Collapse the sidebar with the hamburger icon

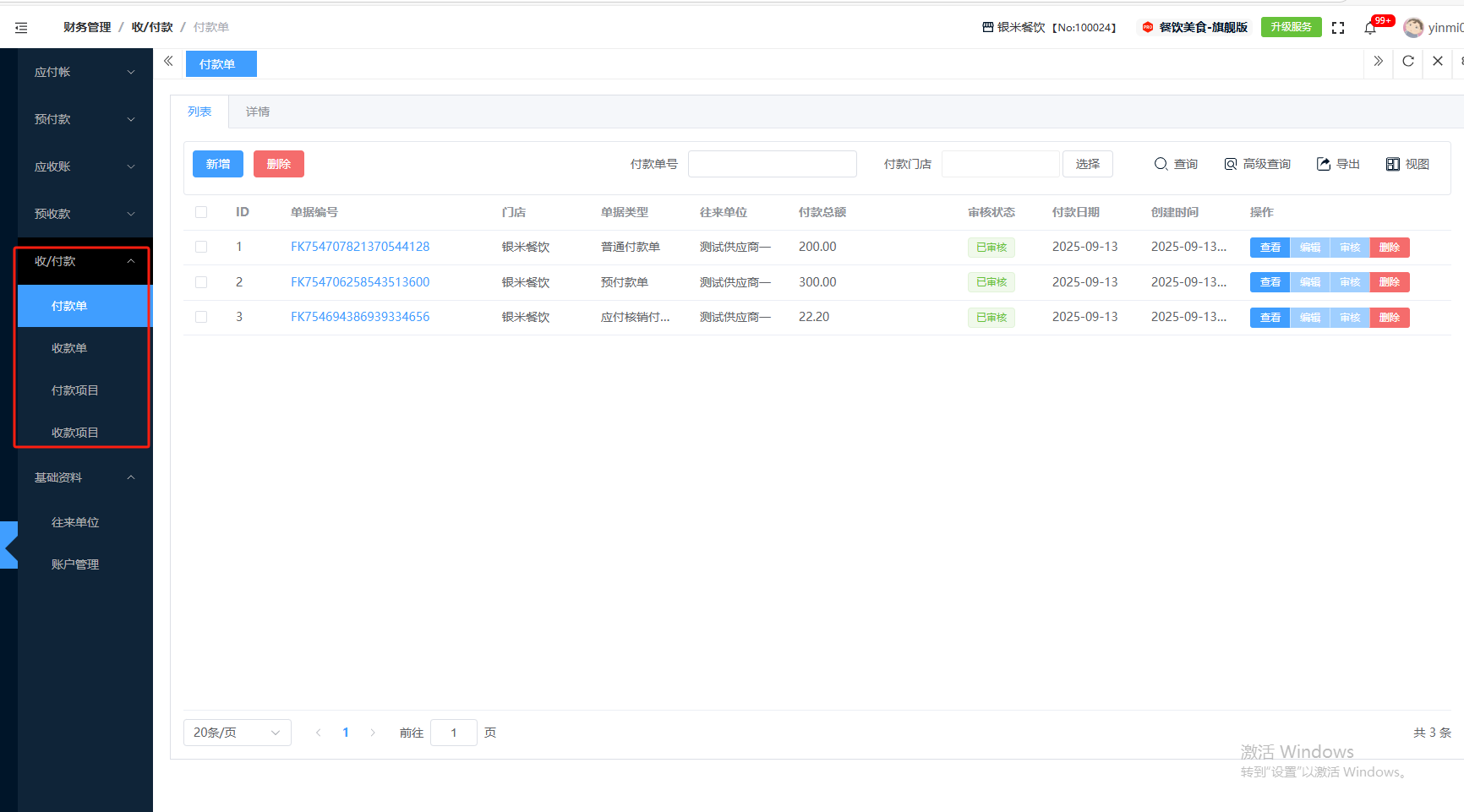point(21,28)
